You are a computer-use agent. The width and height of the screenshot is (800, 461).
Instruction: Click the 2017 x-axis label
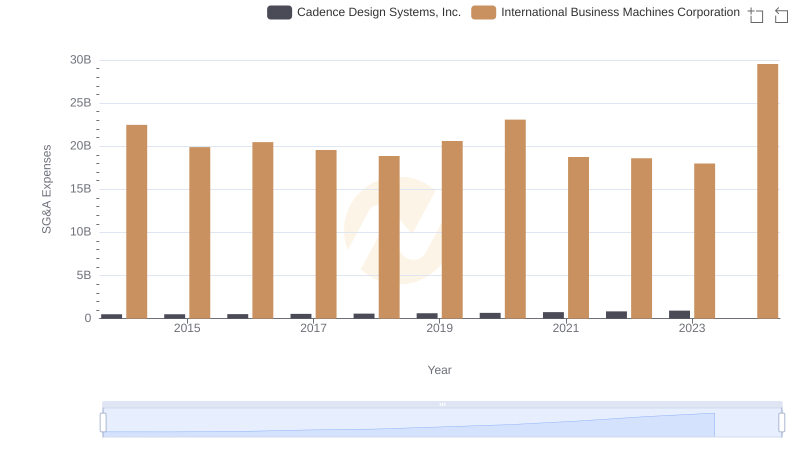pos(313,328)
